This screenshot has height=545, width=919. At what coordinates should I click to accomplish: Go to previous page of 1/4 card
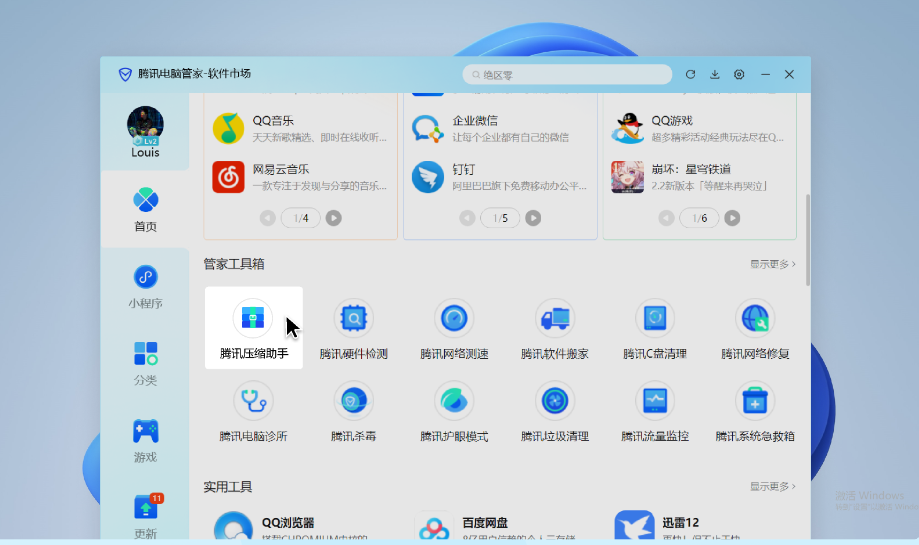268,218
